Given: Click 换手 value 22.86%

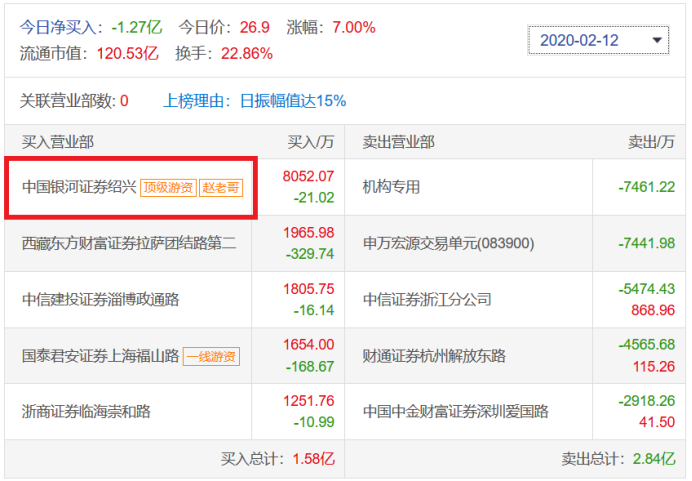Looking at the screenshot, I should point(247,53).
